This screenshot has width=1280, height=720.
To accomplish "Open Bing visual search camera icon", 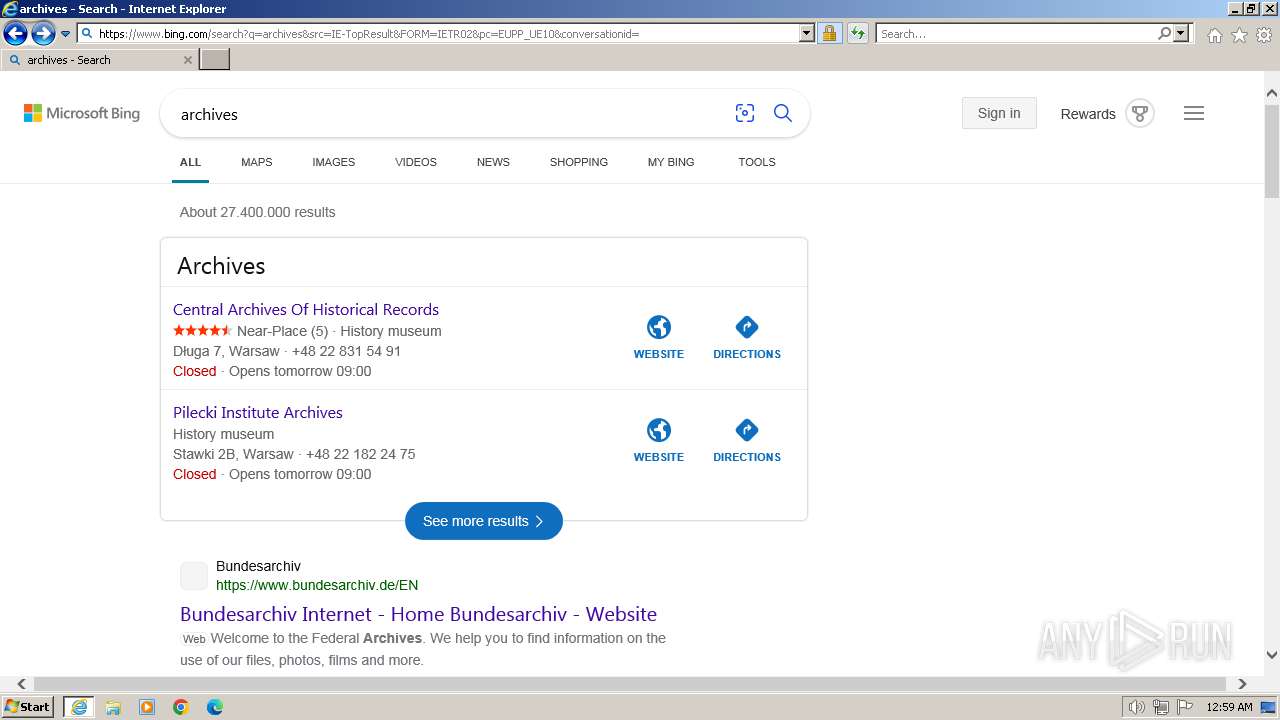I will (x=745, y=113).
